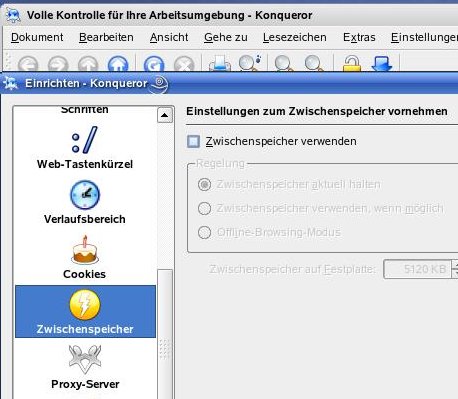Click the second zoom magnifier icon

313,63
